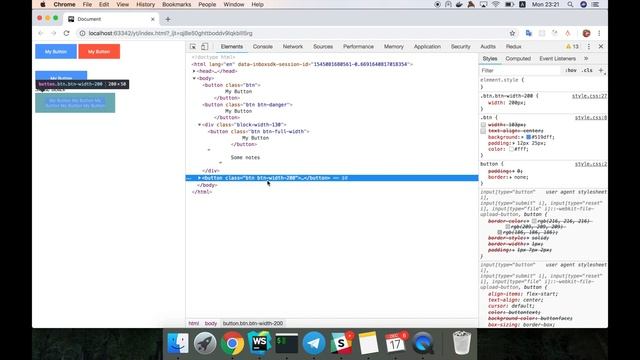Open Notification Center icon in menu bar

click(596, 4)
